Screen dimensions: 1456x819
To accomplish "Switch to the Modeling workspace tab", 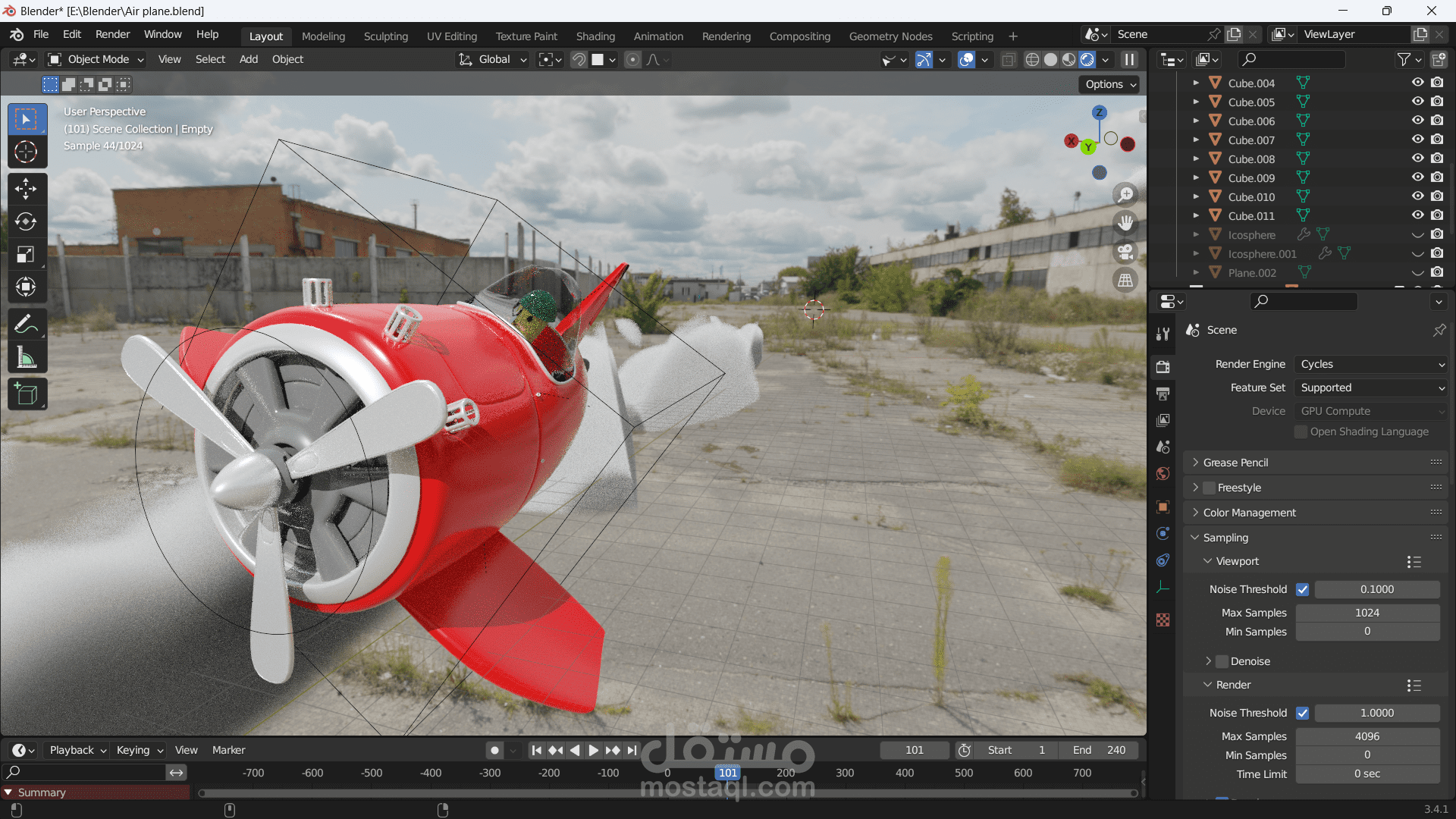I will pos(323,36).
